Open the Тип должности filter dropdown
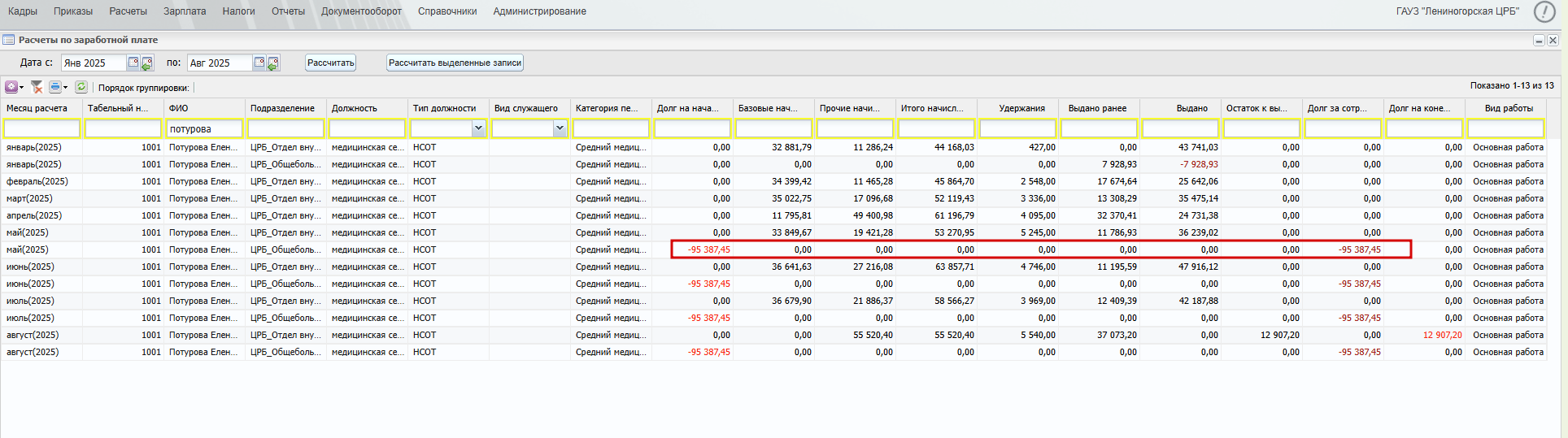 click(x=478, y=128)
